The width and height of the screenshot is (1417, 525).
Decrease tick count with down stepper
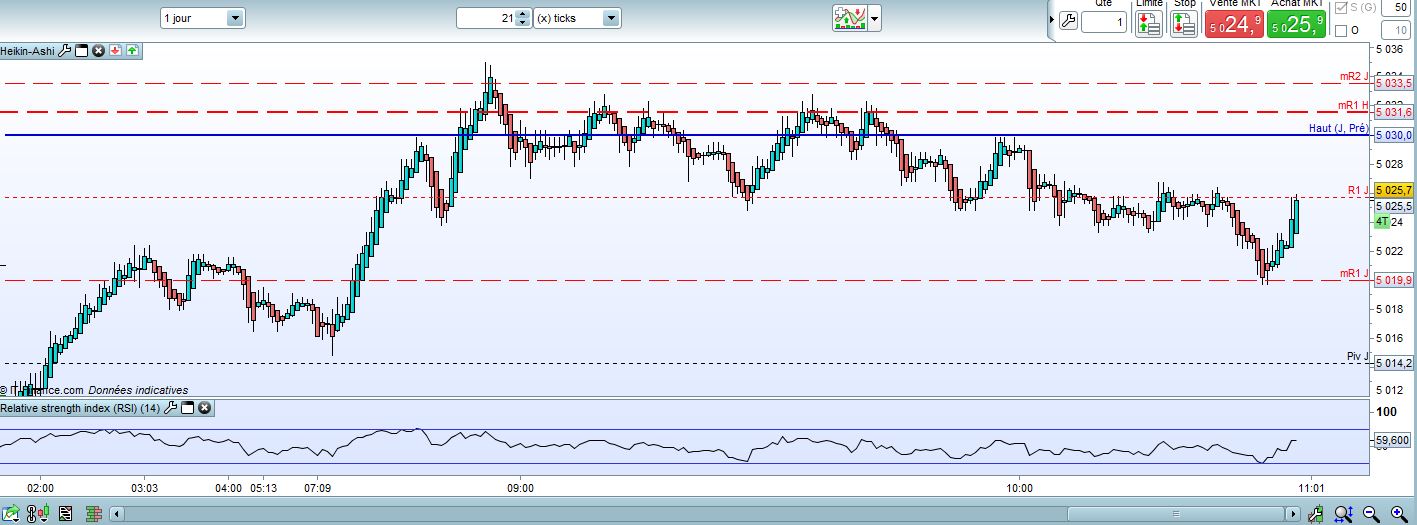click(x=523, y=23)
